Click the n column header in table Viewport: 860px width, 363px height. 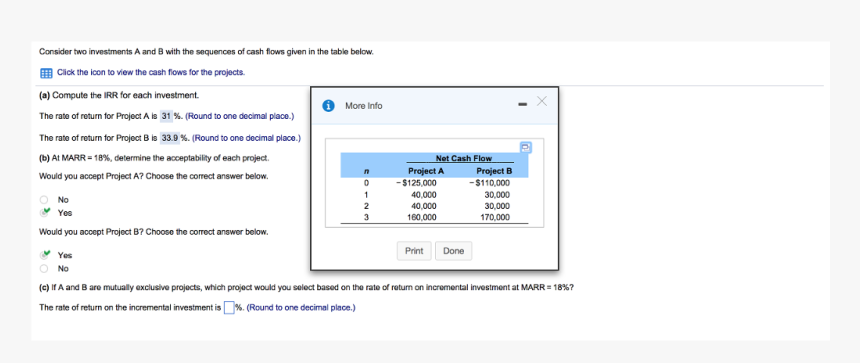[365, 172]
